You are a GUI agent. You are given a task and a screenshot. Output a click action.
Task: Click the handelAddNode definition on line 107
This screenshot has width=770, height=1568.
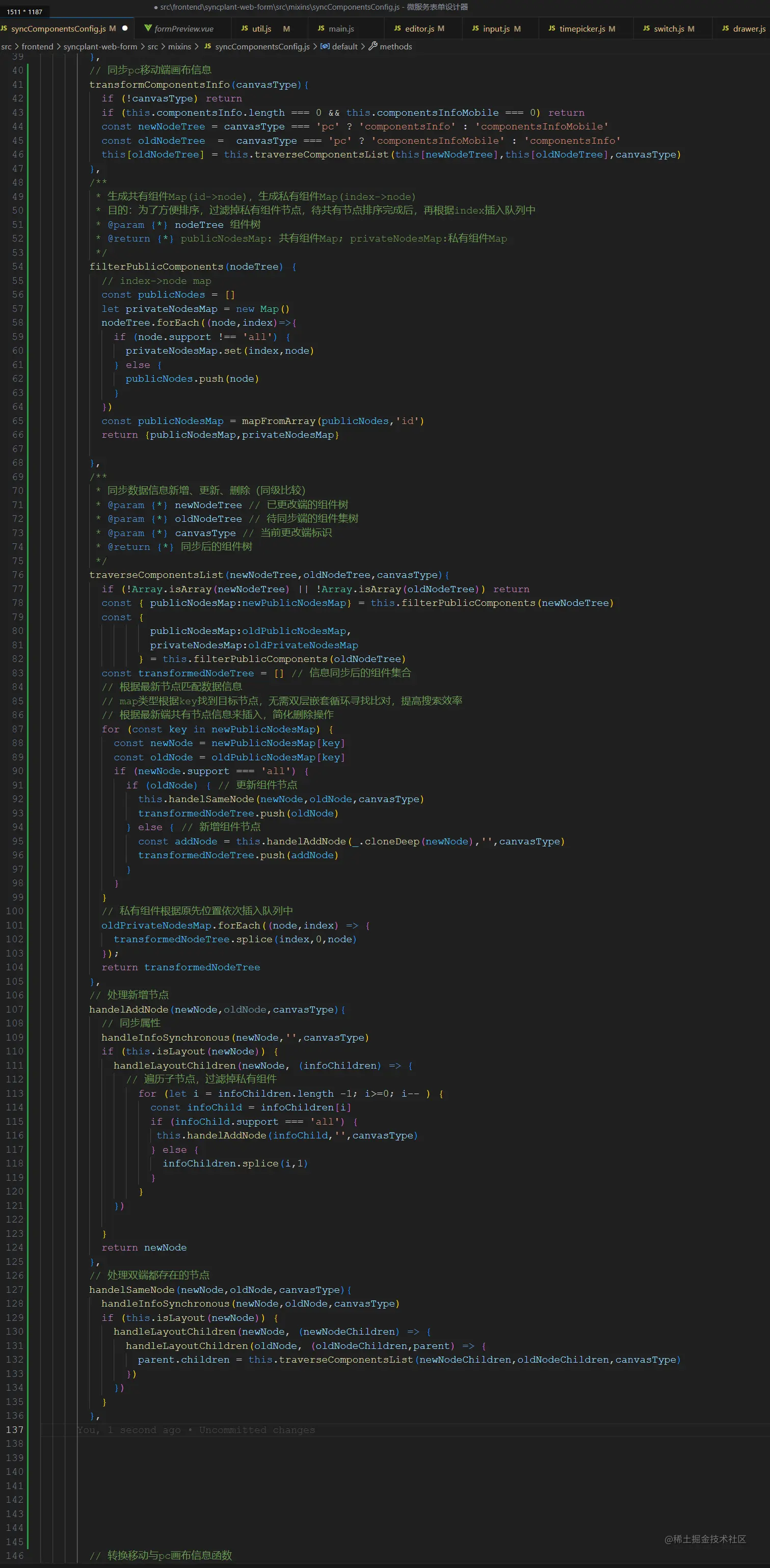tap(129, 1009)
